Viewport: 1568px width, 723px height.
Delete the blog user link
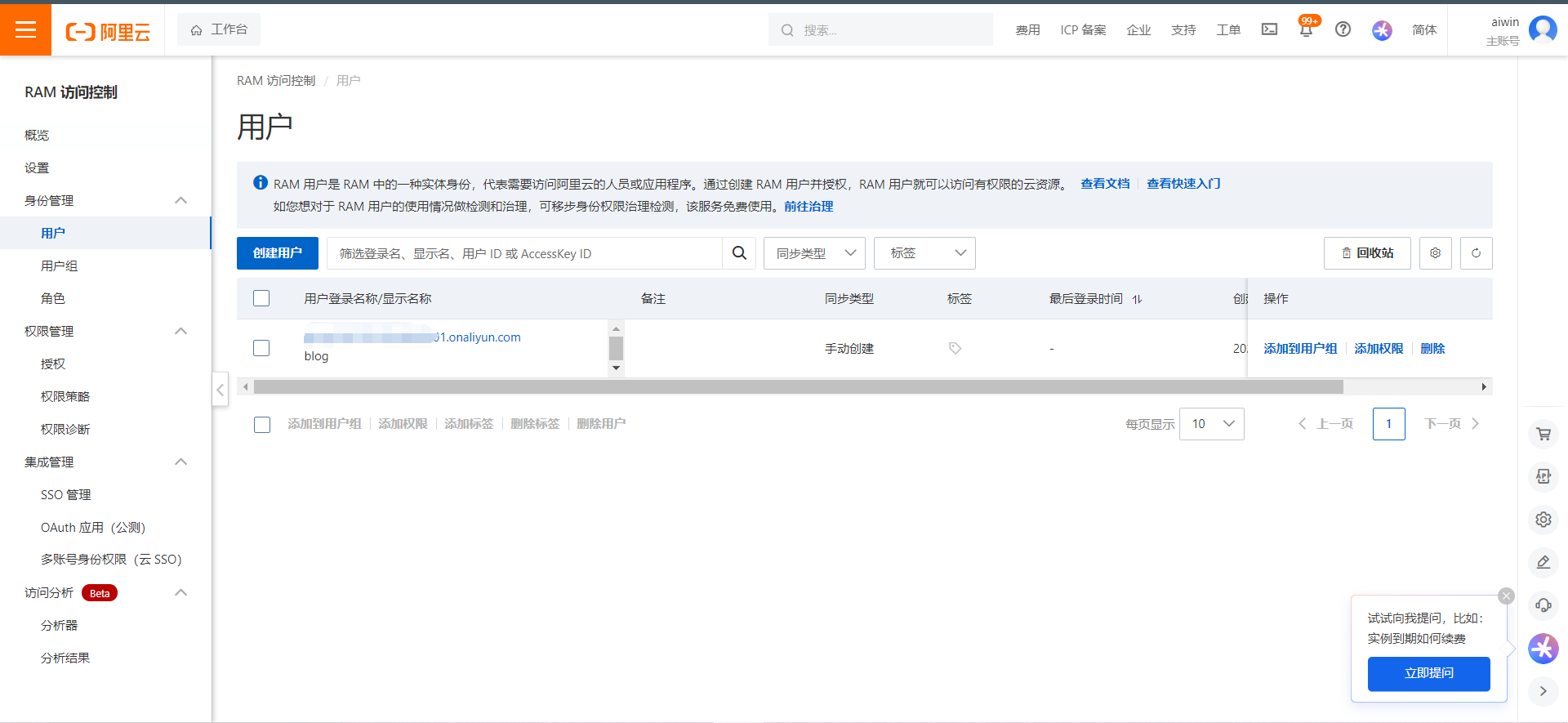tap(1432, 348)
